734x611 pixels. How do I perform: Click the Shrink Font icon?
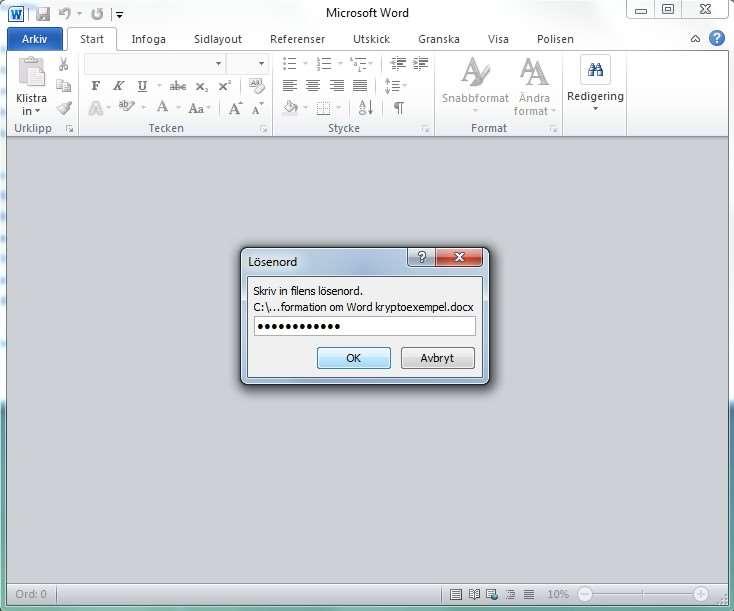tap(257, 109)
